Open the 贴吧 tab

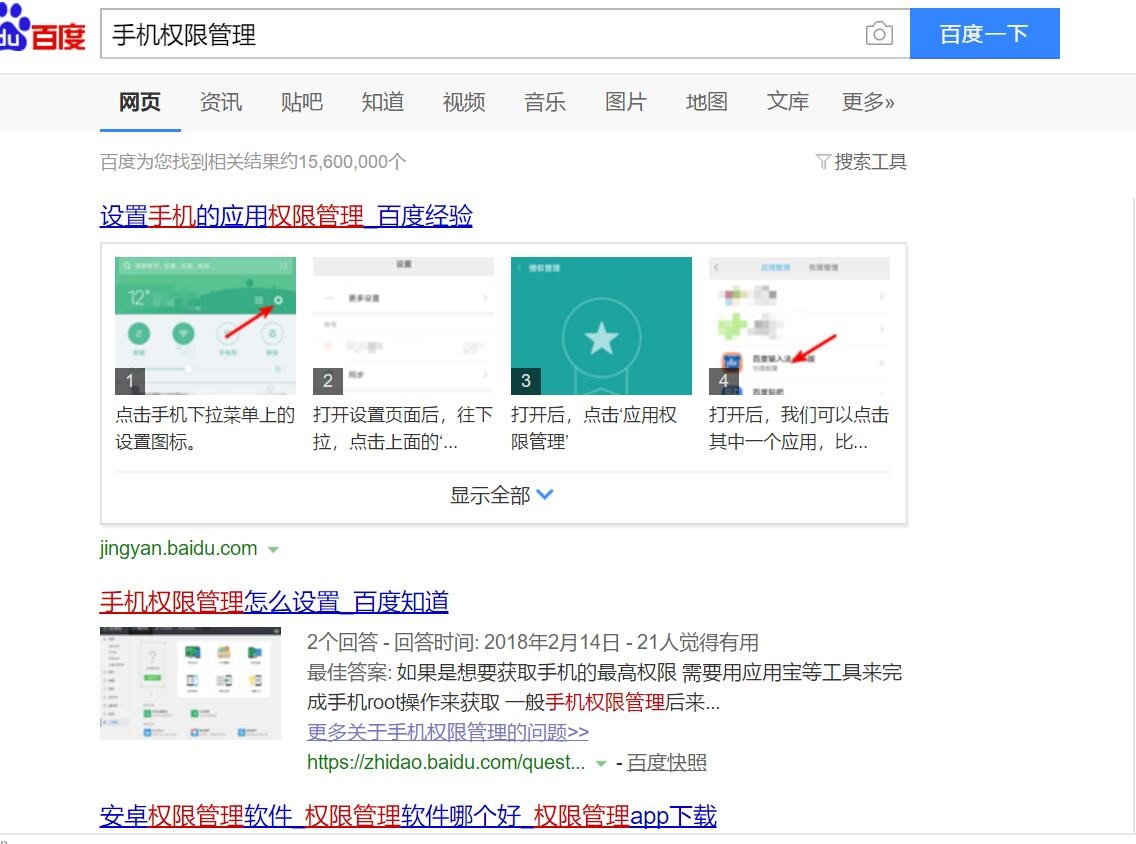pyautogui.click(x=302, y=102)
